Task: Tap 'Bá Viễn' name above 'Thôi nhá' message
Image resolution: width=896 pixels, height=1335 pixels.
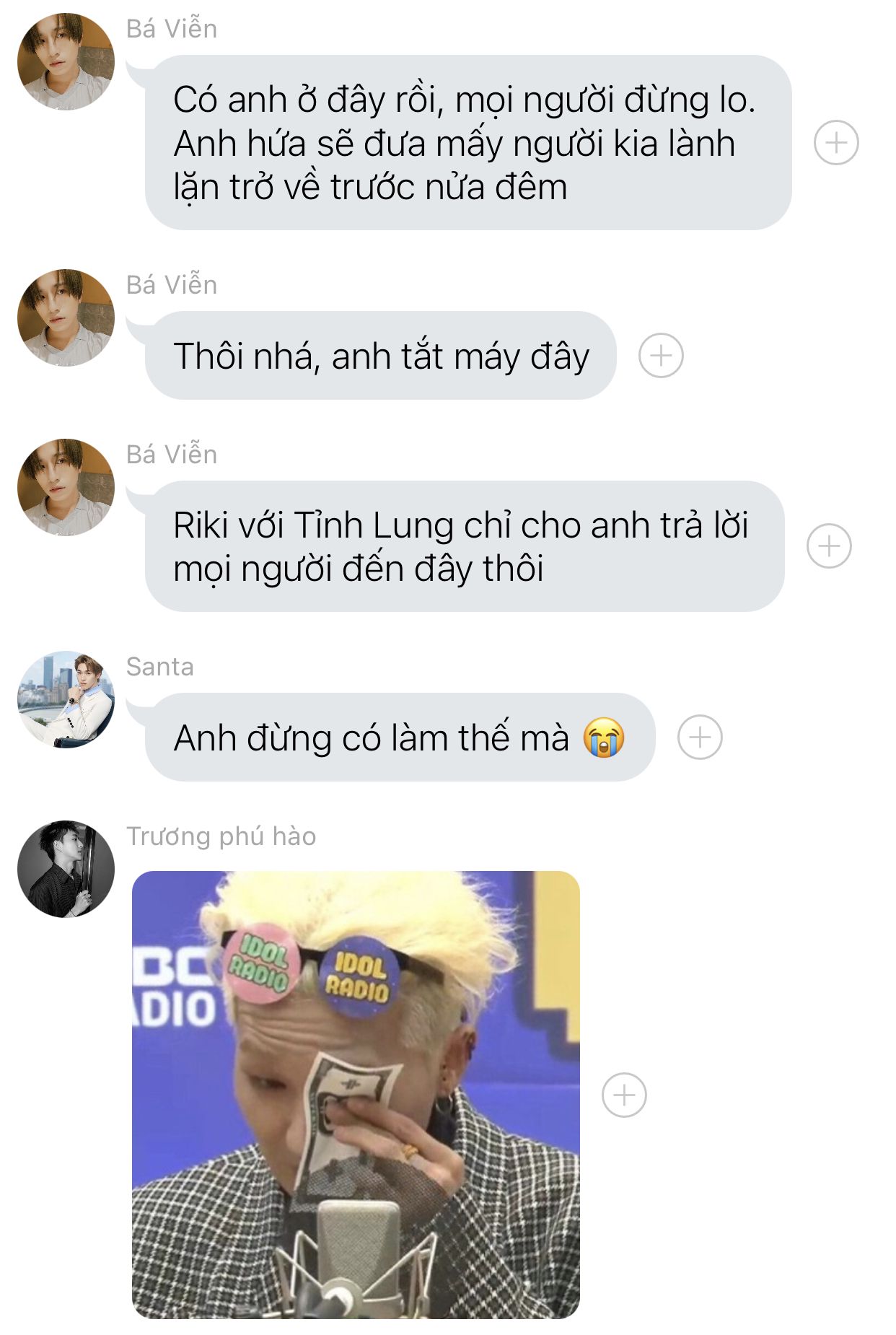Action: point(172,284)
